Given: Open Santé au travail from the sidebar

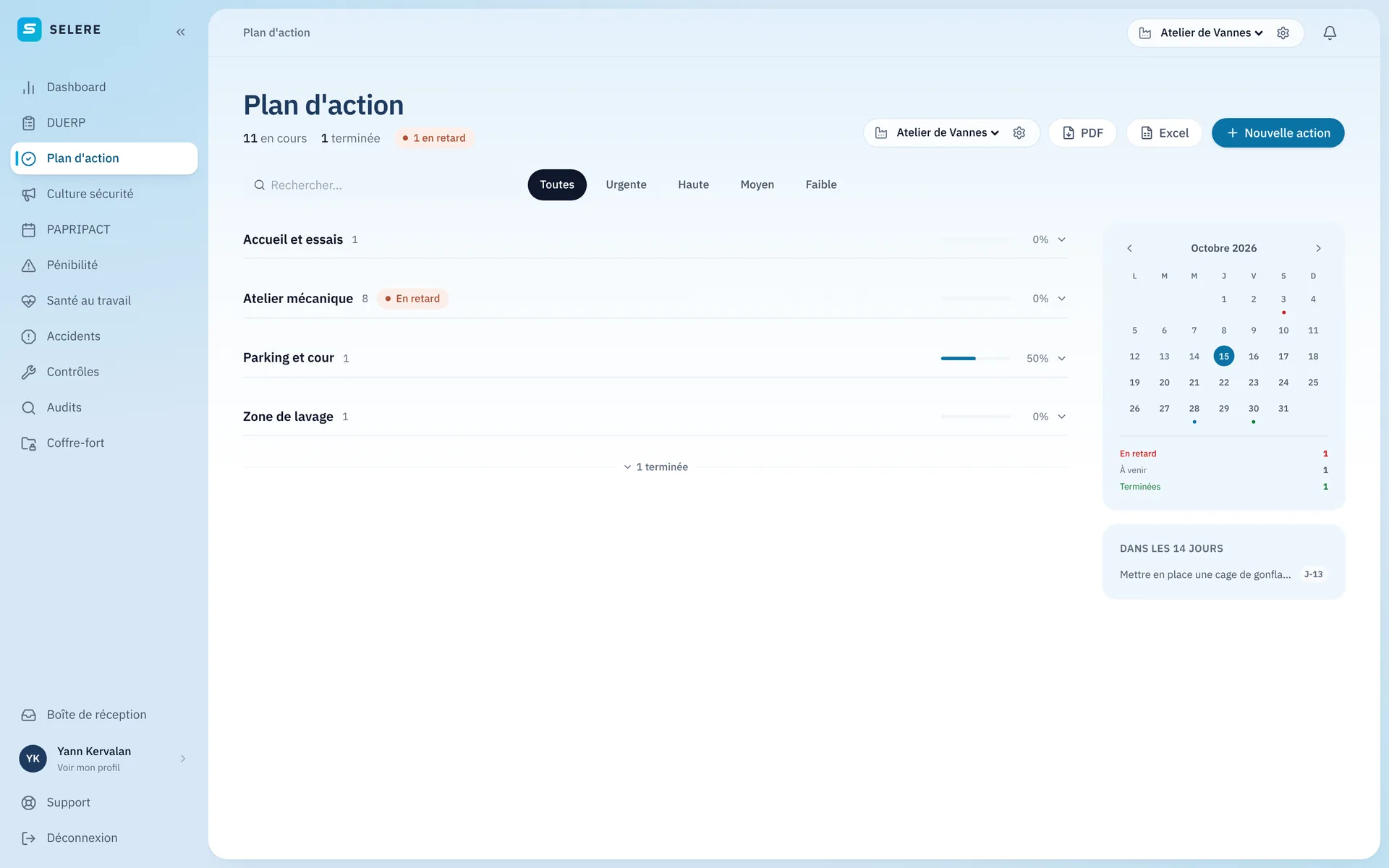Looking at the screenshot, I should [104, 300].
